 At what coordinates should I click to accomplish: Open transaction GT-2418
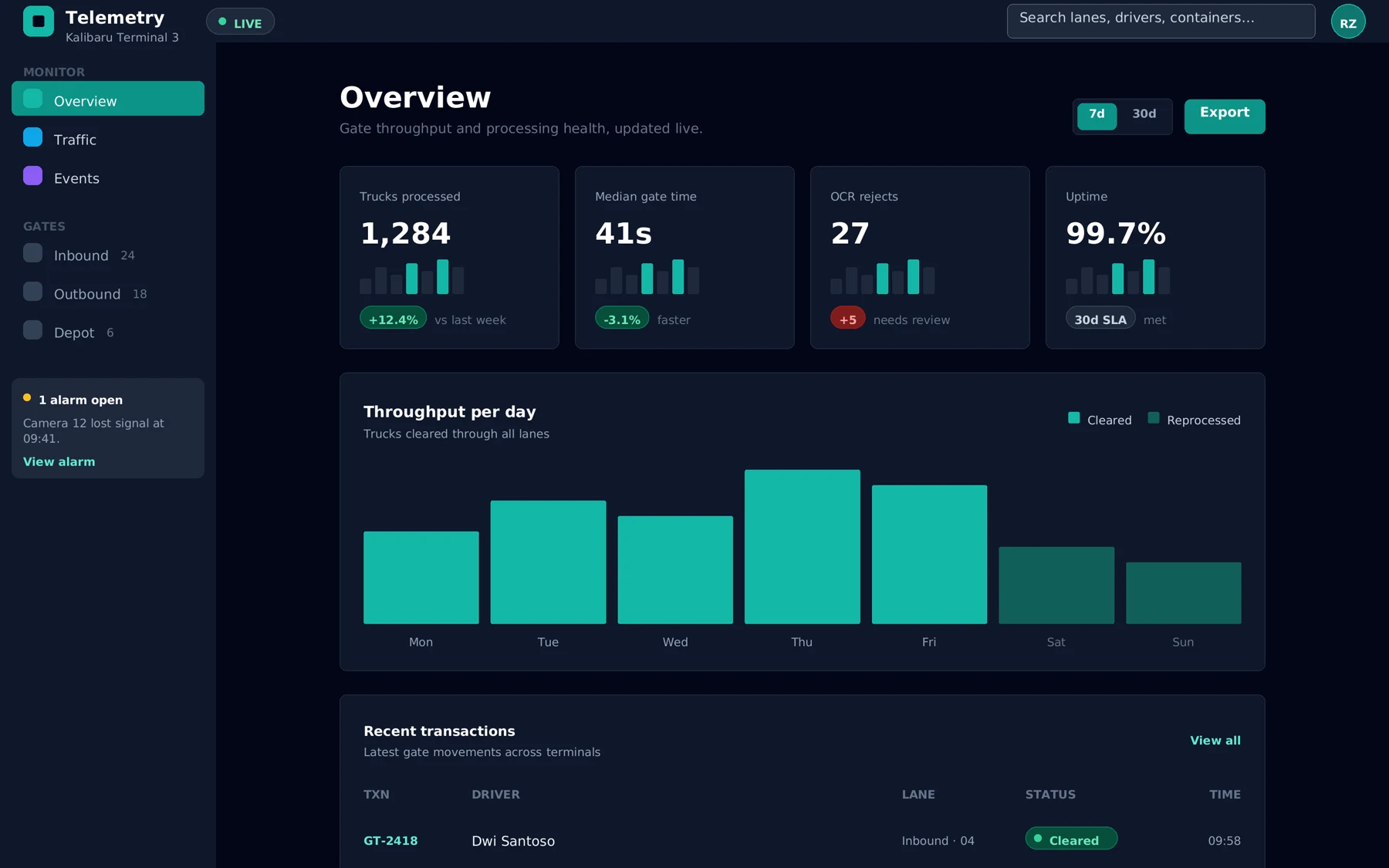click(390, 840)
